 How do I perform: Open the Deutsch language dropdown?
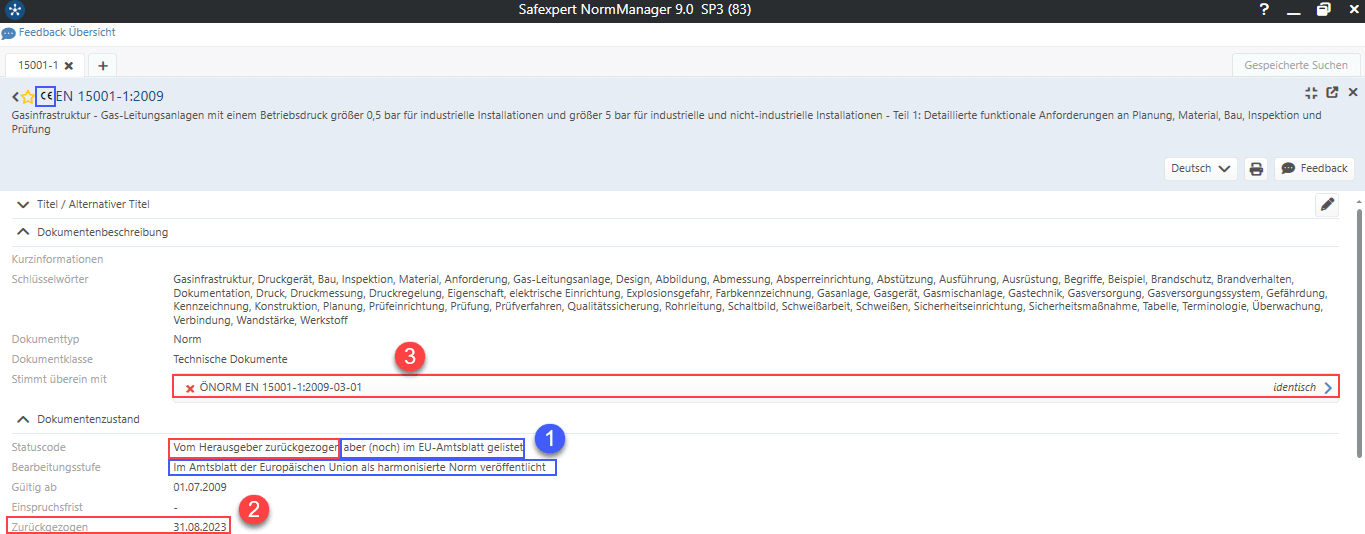click(1200, 169)
